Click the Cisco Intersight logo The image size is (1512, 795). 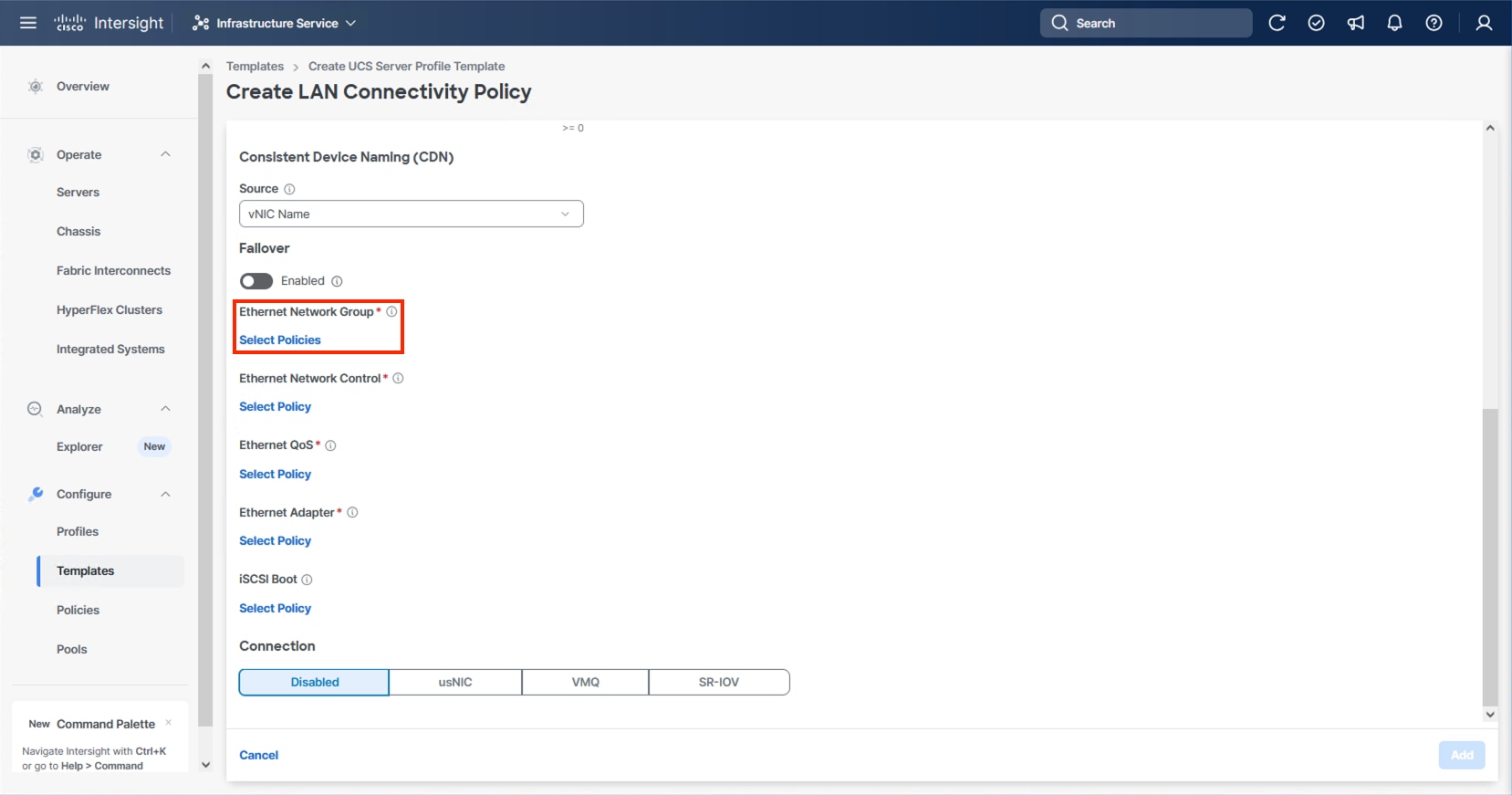[109, 23]
